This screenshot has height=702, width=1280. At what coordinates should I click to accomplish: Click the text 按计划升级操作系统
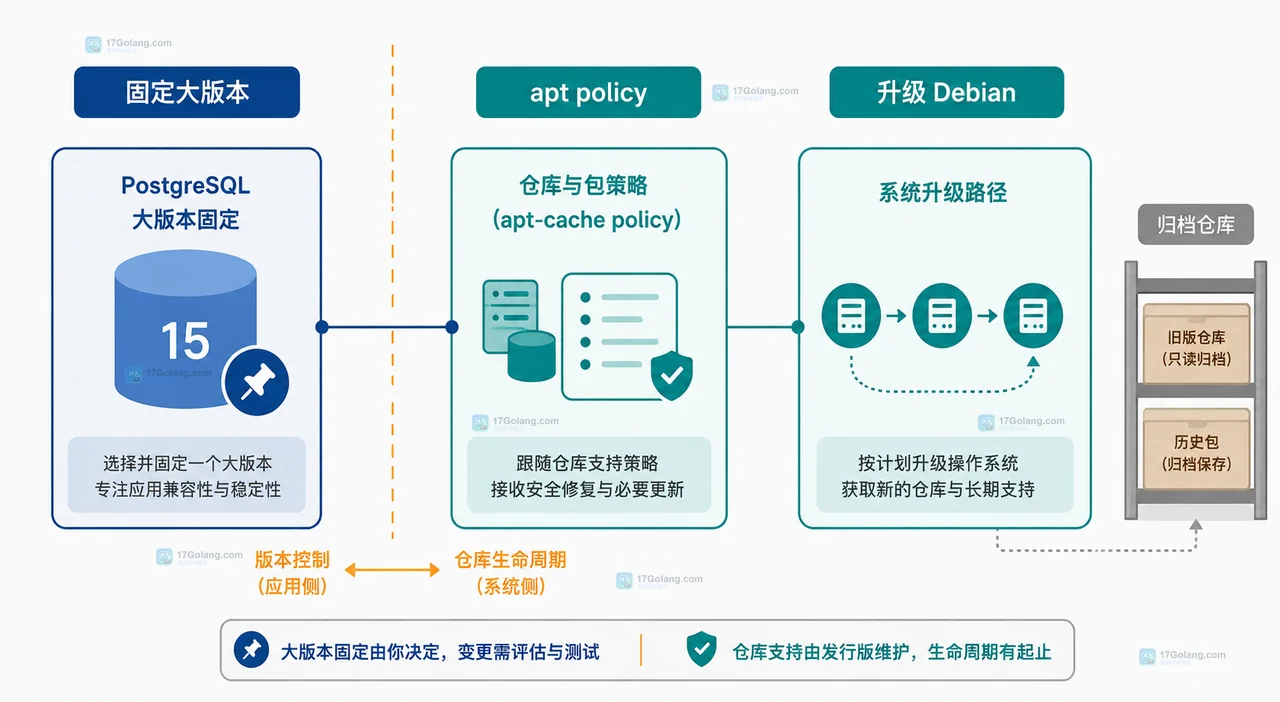click(x=938, y=464)
